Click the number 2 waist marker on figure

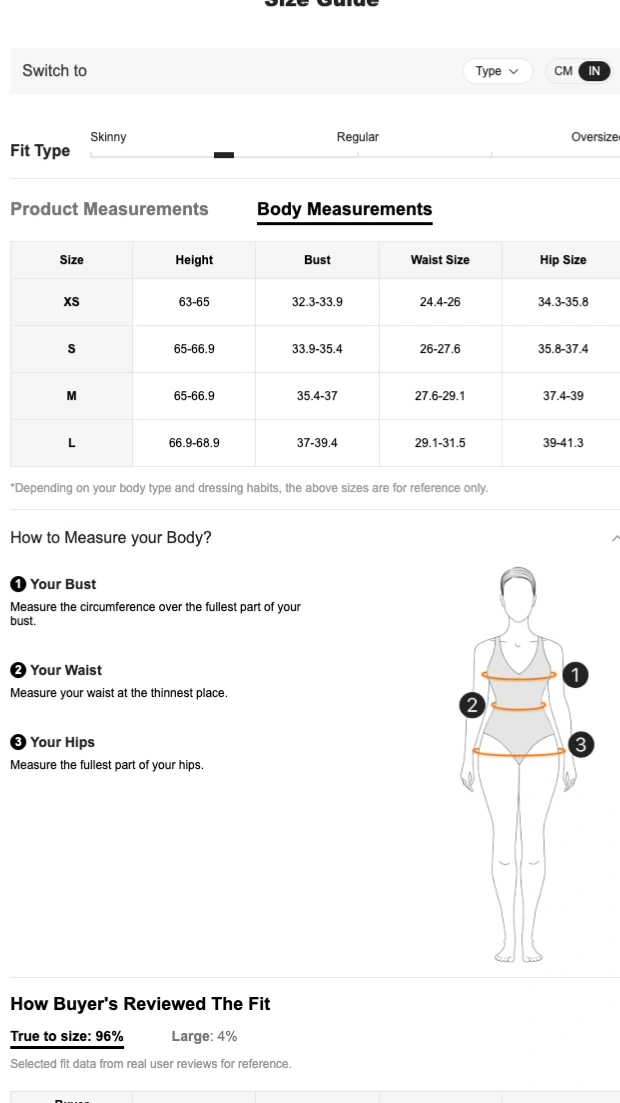472,705
